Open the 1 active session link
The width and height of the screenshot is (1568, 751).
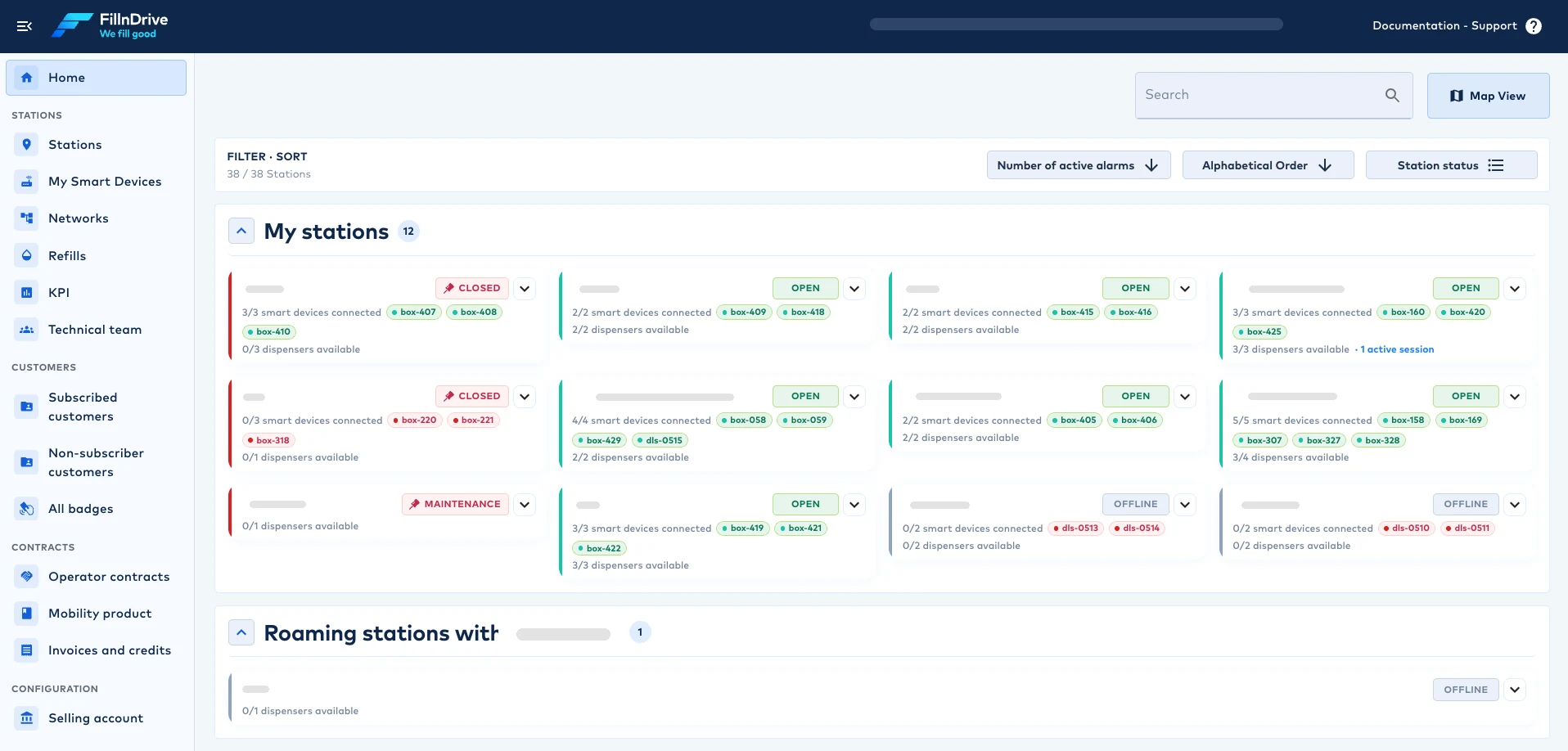tap(1397, 349)
